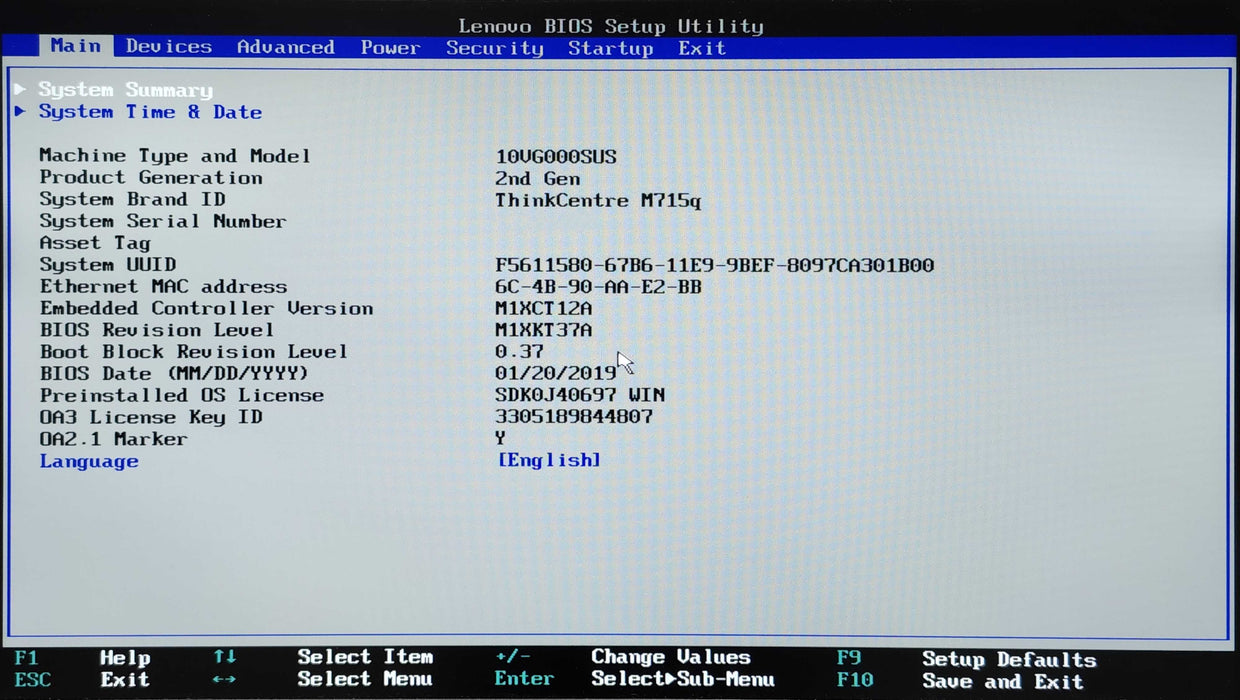Open System Time & Date entry

point(150,112)
